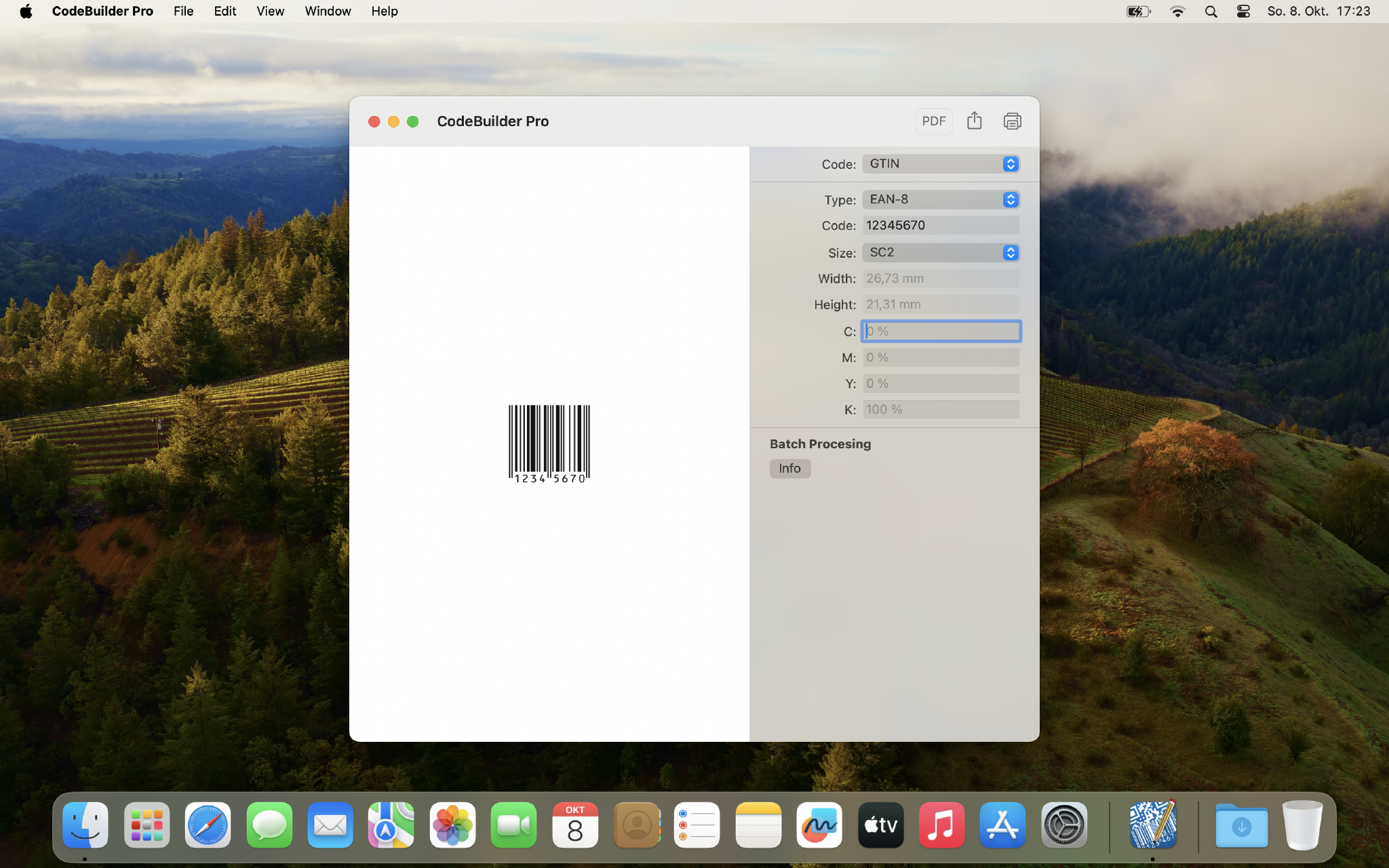The image size is (1389, 868).
Task: Zoom the CodeBuilder Pro window with green button
Action: pyautogui.click(x=412, y=121)
